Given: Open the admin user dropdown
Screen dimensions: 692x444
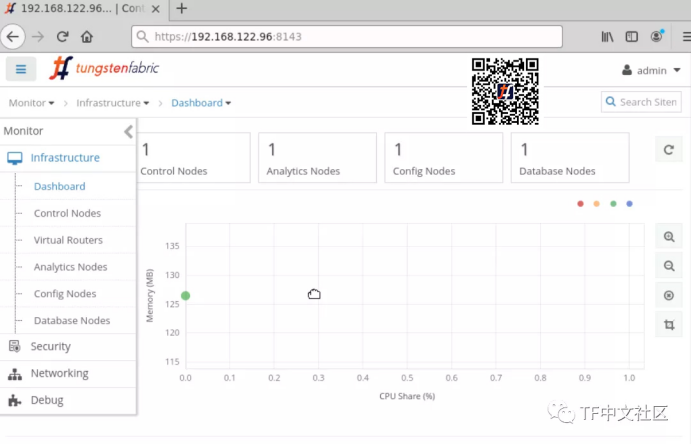Looking at the screenshot, I should point(651,70).
